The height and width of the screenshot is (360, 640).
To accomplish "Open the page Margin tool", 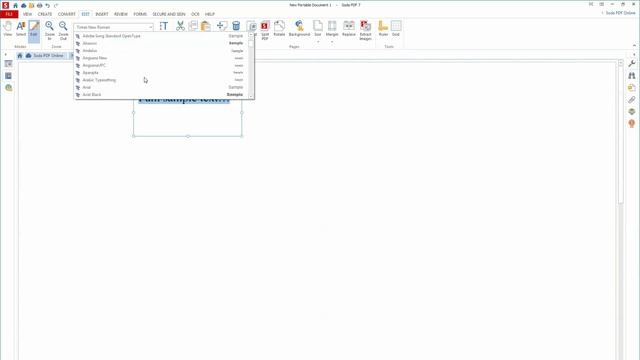I will tap(332, 31).
